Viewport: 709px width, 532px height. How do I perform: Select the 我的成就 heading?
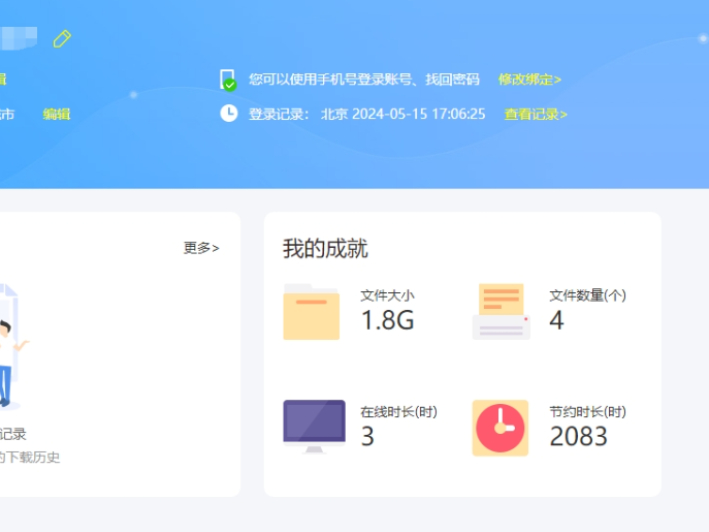tap(325, 249)
